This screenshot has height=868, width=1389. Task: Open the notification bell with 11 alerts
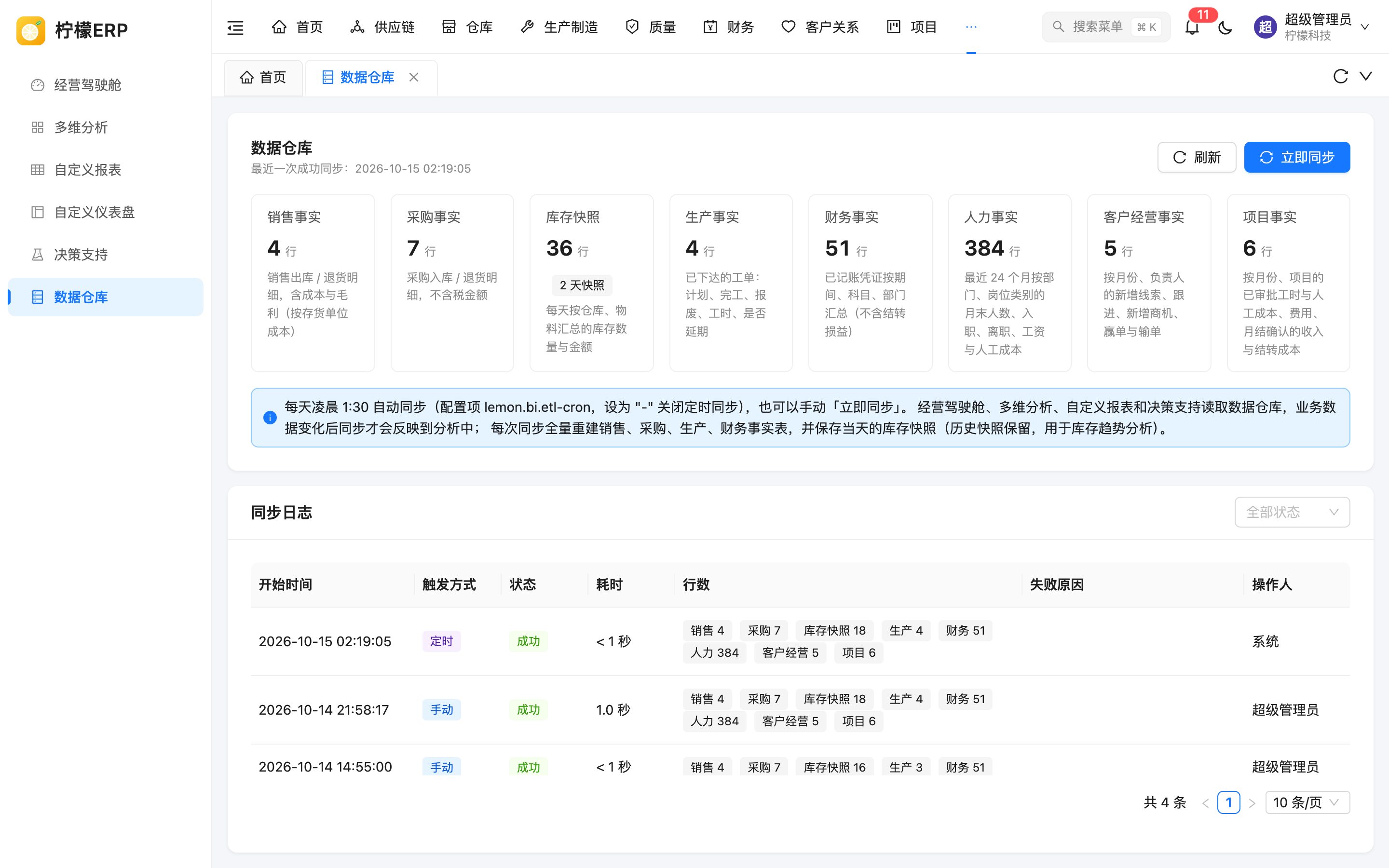[x=1192, y=27]
